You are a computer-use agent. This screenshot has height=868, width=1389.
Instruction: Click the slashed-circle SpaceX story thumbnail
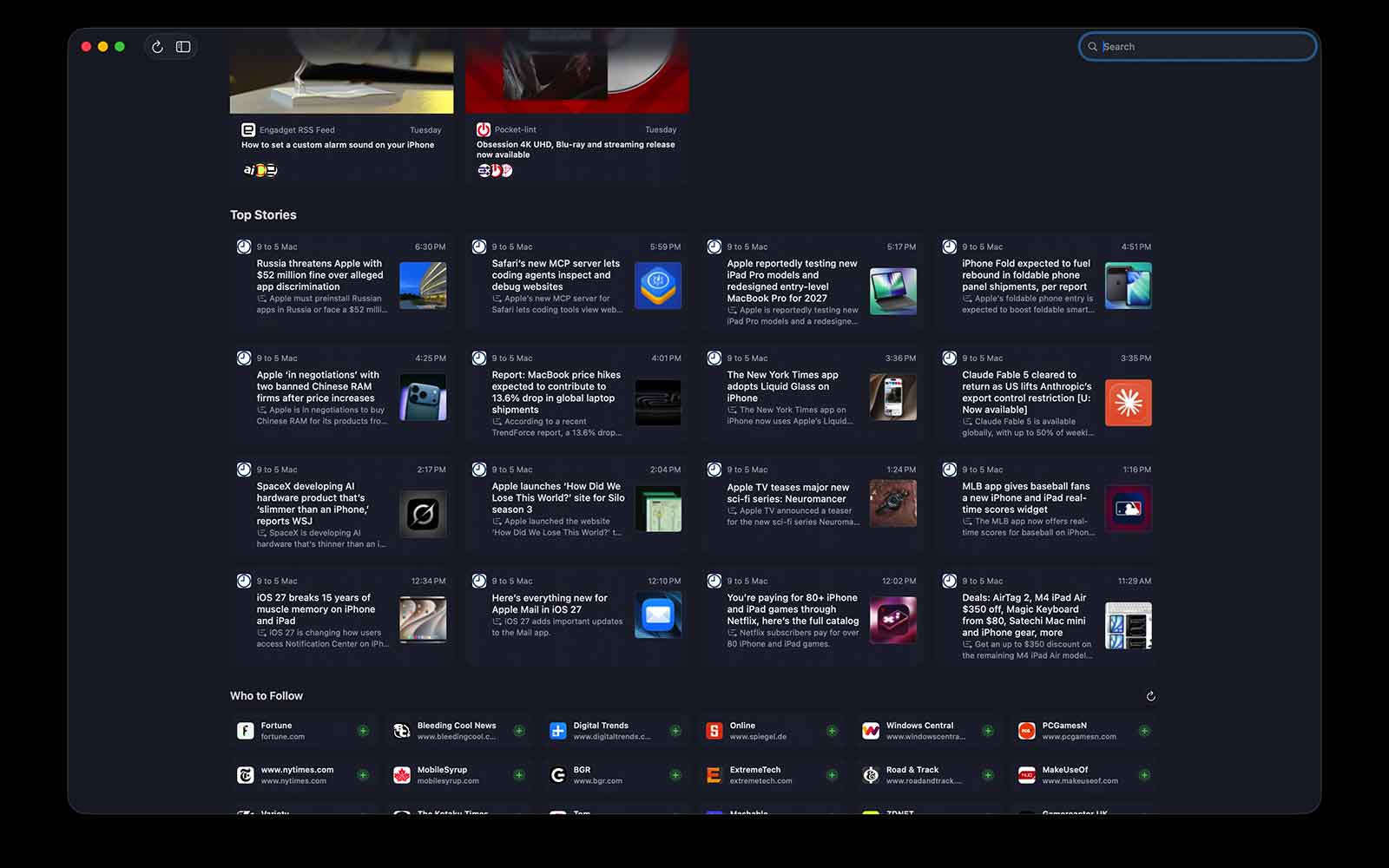tap(423, 514)
